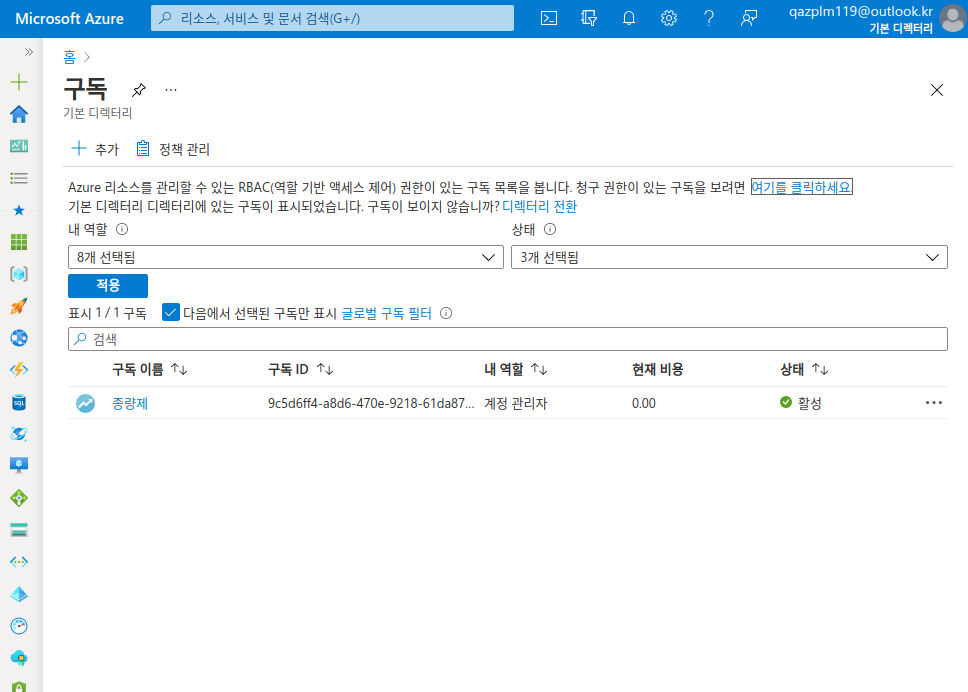Go to Microsoft Azure portal home logo
Screen dimensions: 968x692
pyautogui.click(x=69, y=19)
